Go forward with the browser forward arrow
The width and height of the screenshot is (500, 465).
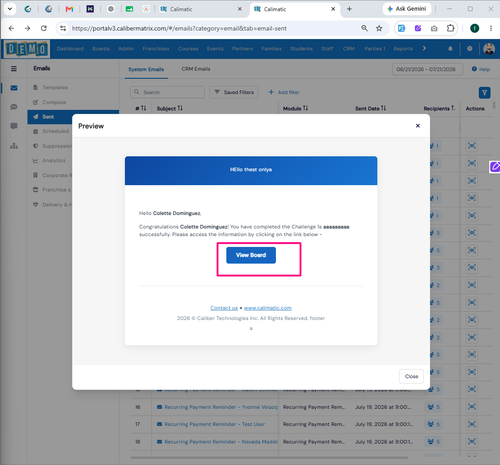pyautogui.click(x=27, y=28)
